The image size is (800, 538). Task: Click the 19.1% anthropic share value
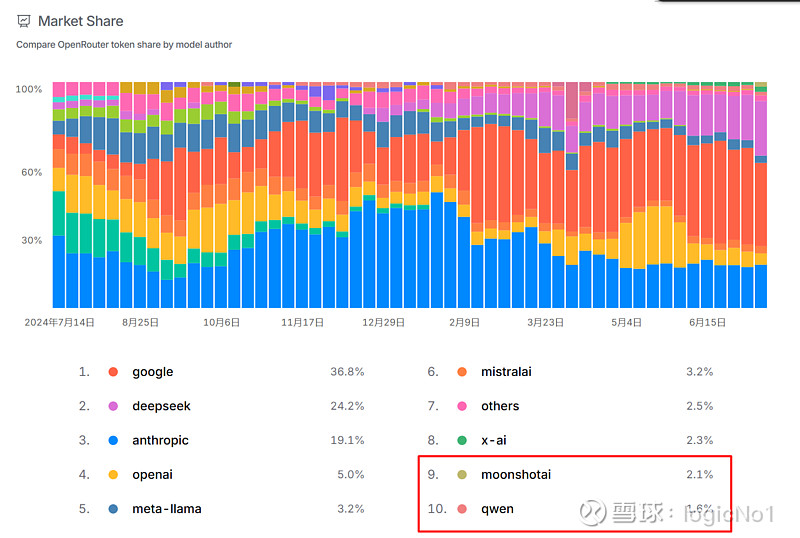pyautogui.click(x=347, y=440)
